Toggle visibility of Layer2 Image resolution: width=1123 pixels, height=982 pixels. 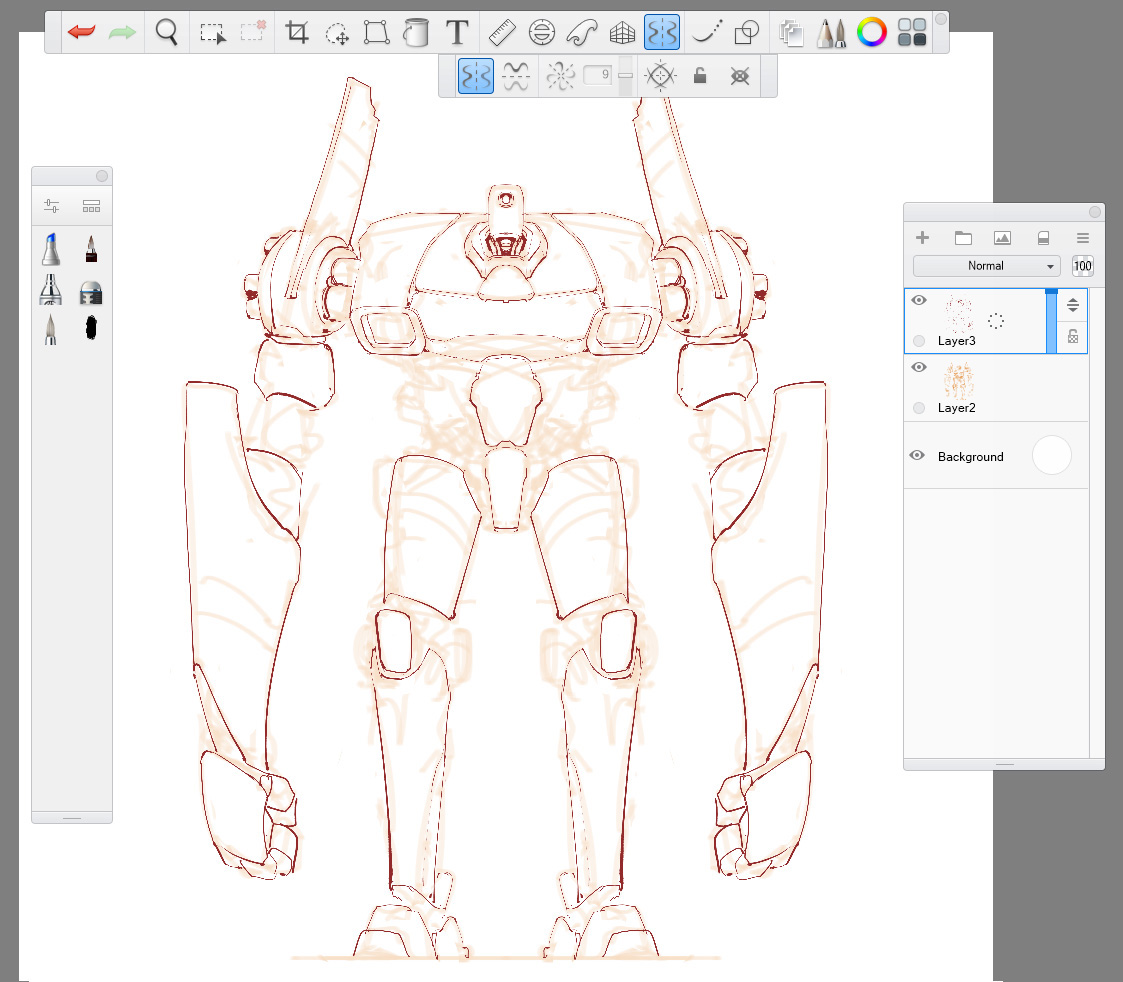pos(919,367)
